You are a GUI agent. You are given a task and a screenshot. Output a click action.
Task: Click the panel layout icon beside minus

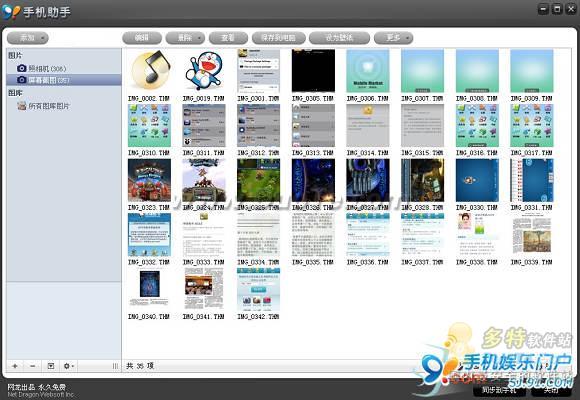coord(51,366)
